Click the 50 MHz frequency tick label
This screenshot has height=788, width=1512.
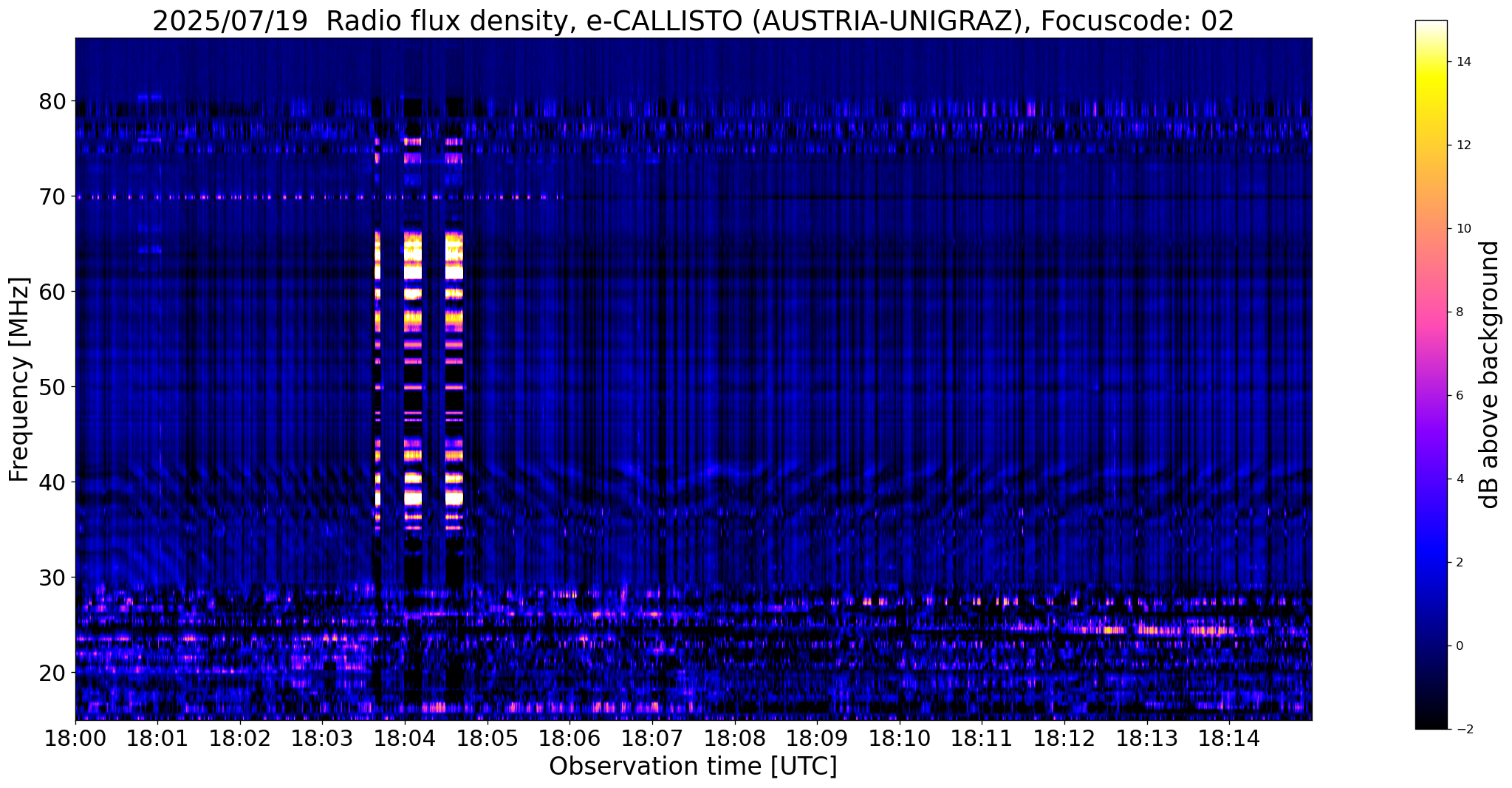click(x=52, y=387)
